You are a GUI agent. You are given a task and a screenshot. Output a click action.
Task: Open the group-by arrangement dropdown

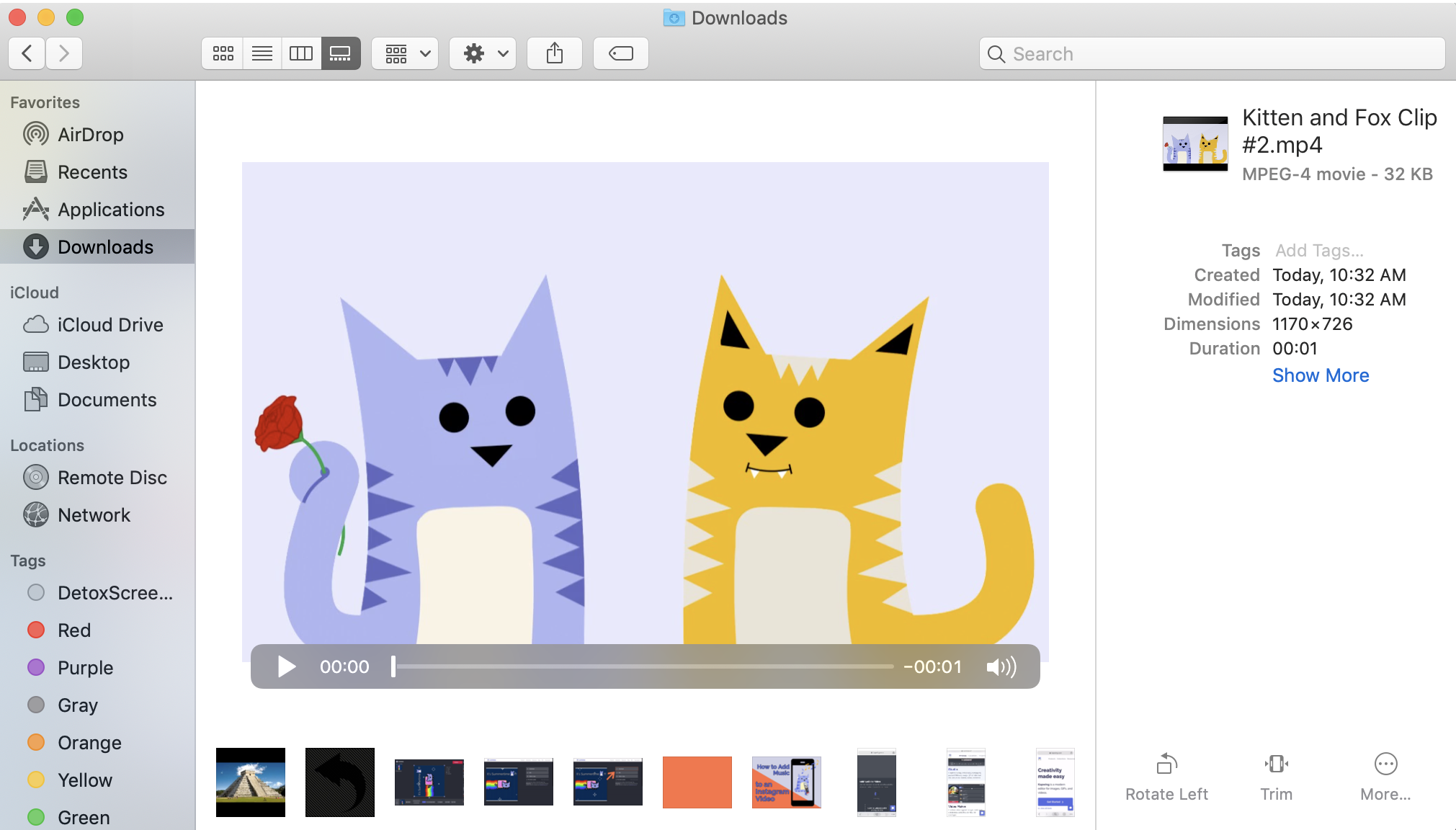[x=405, y=53]
